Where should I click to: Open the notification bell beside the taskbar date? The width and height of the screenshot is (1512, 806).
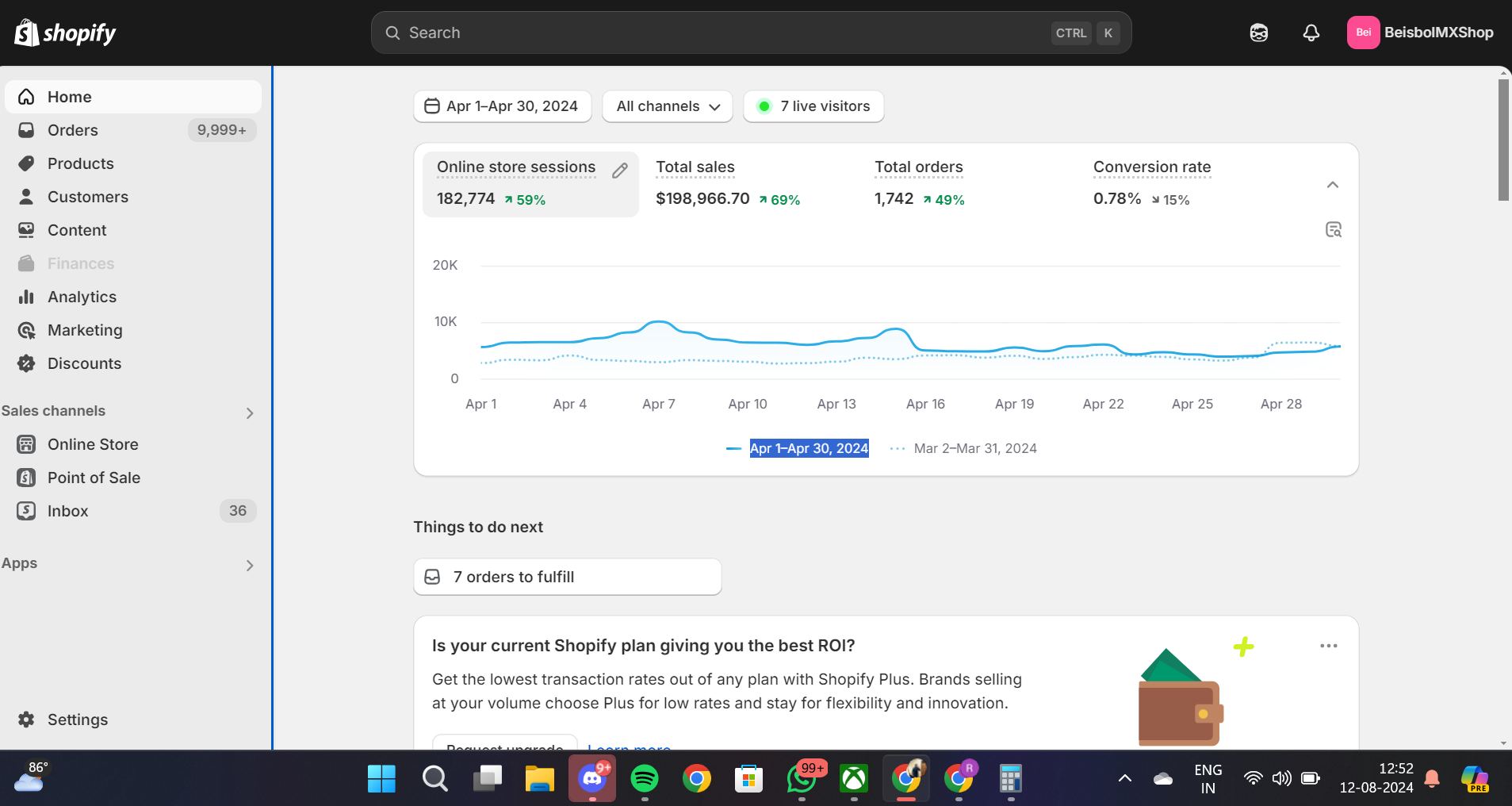pyautogui.click(x=1432, y=778)
